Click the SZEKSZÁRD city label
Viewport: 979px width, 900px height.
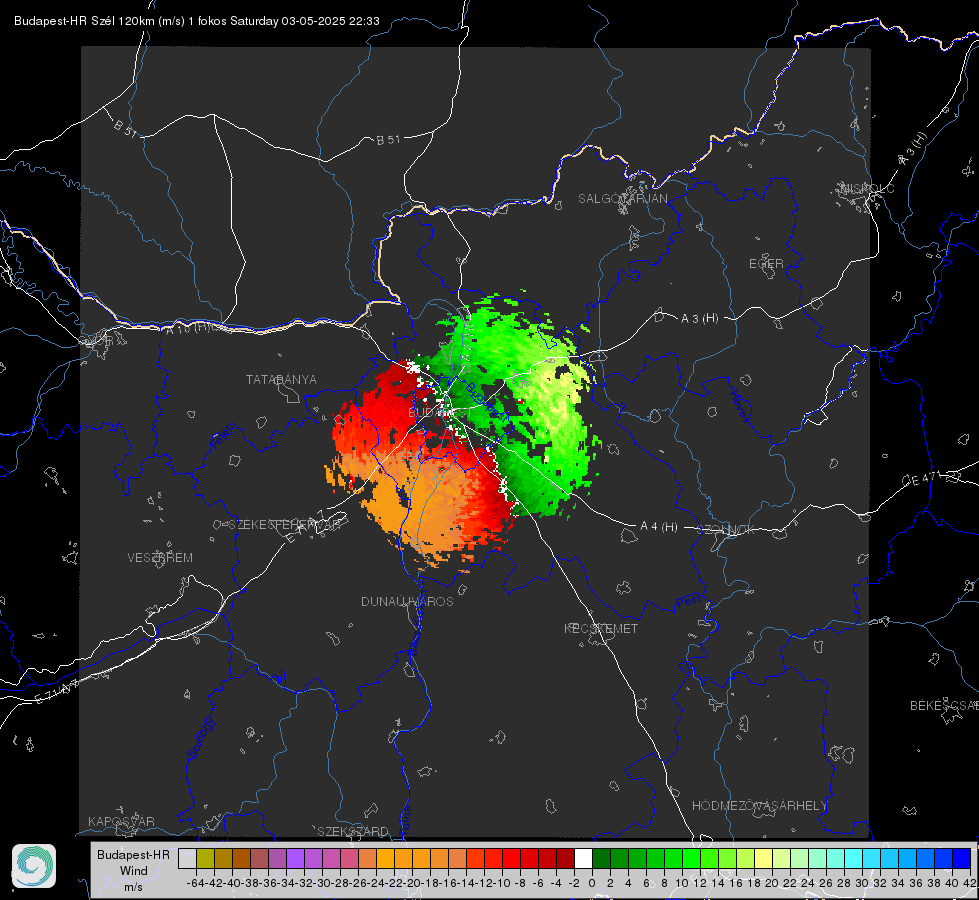353,831
